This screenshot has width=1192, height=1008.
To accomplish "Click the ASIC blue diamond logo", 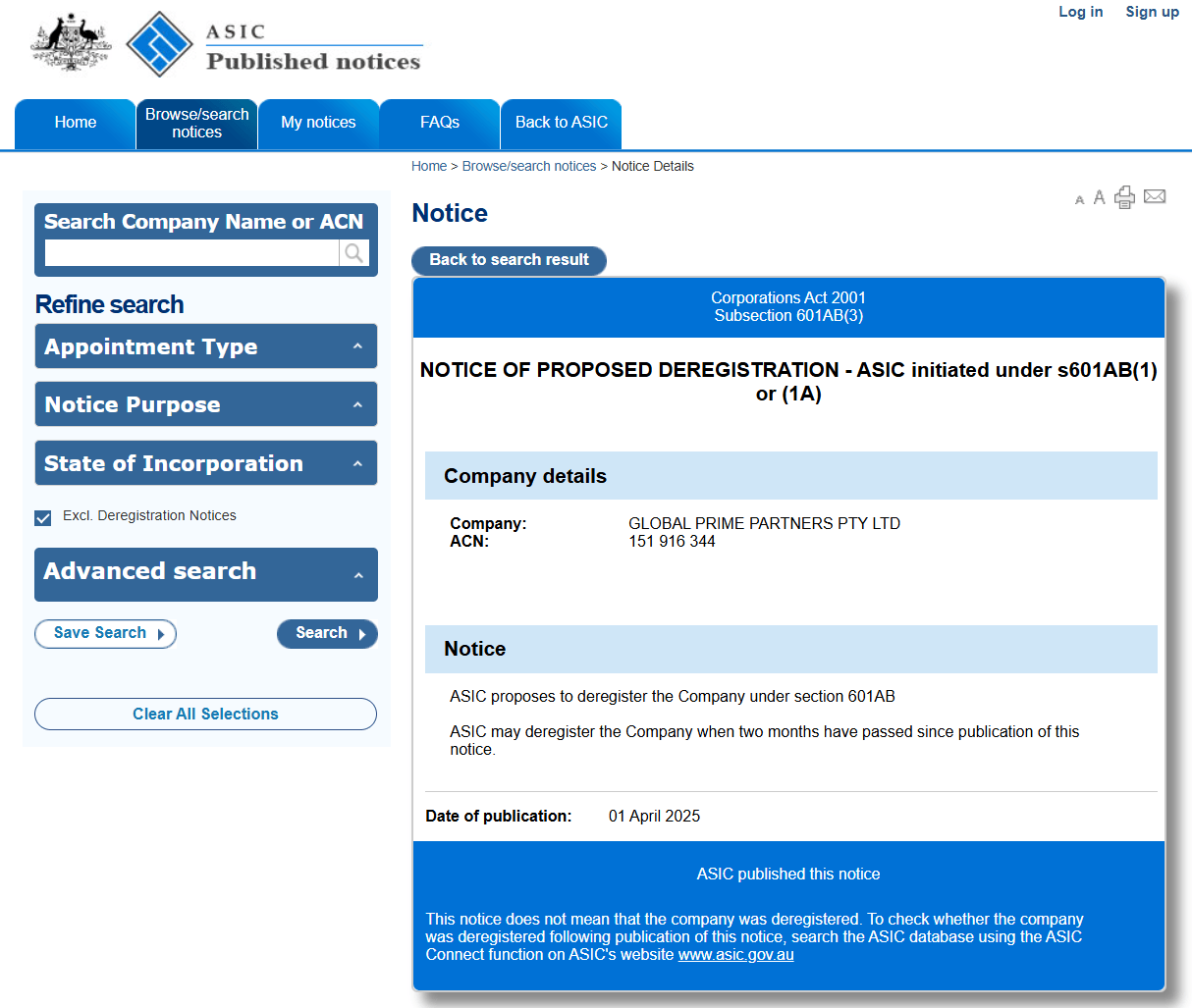I will click(160, 44).
